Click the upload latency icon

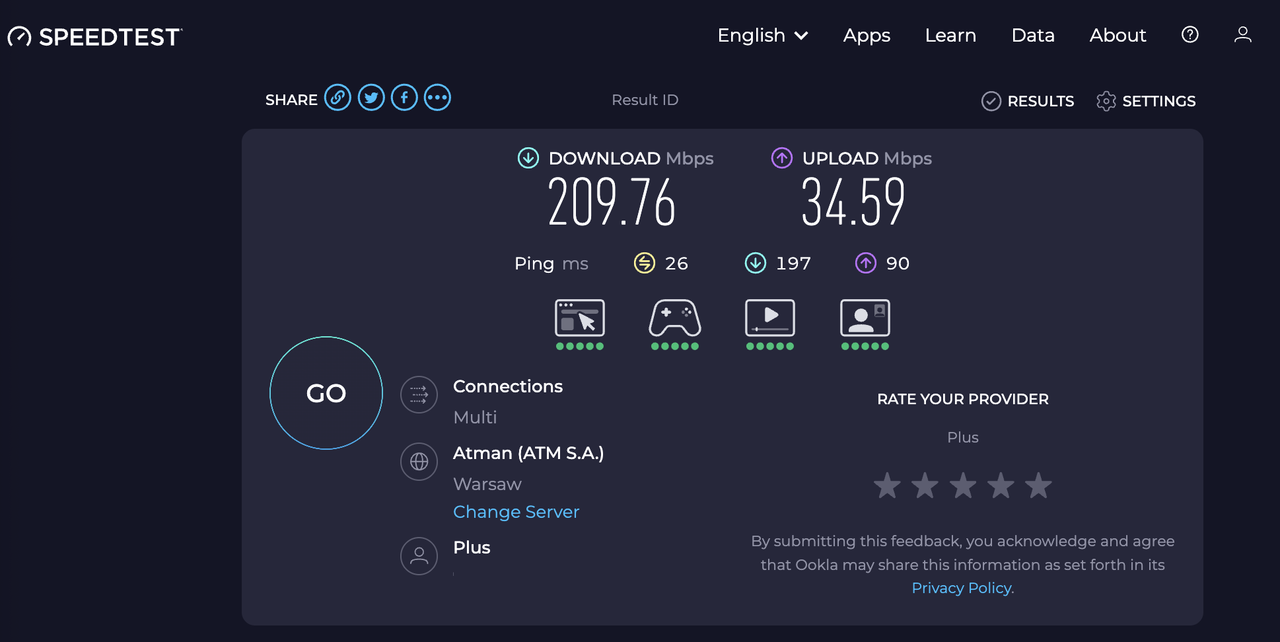[866, 263]
